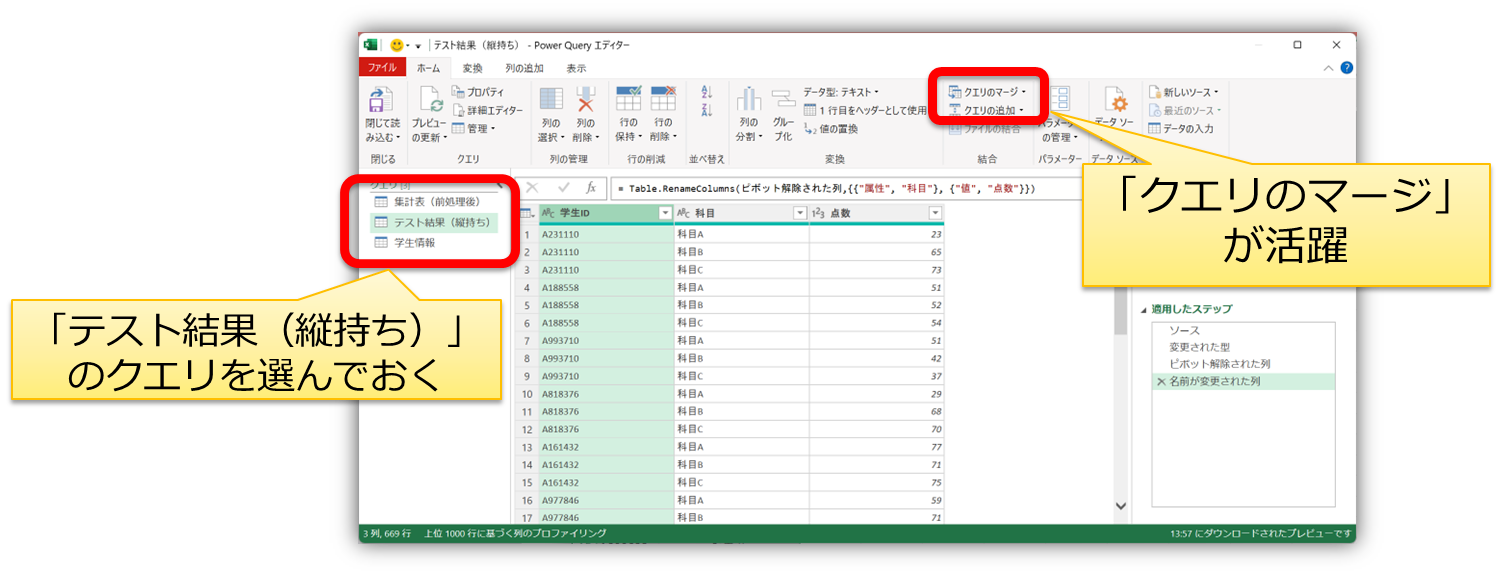This screenshot has height=576, width=1507.
Task: Click the 行の削除 icon
Action: click(662, 100)
